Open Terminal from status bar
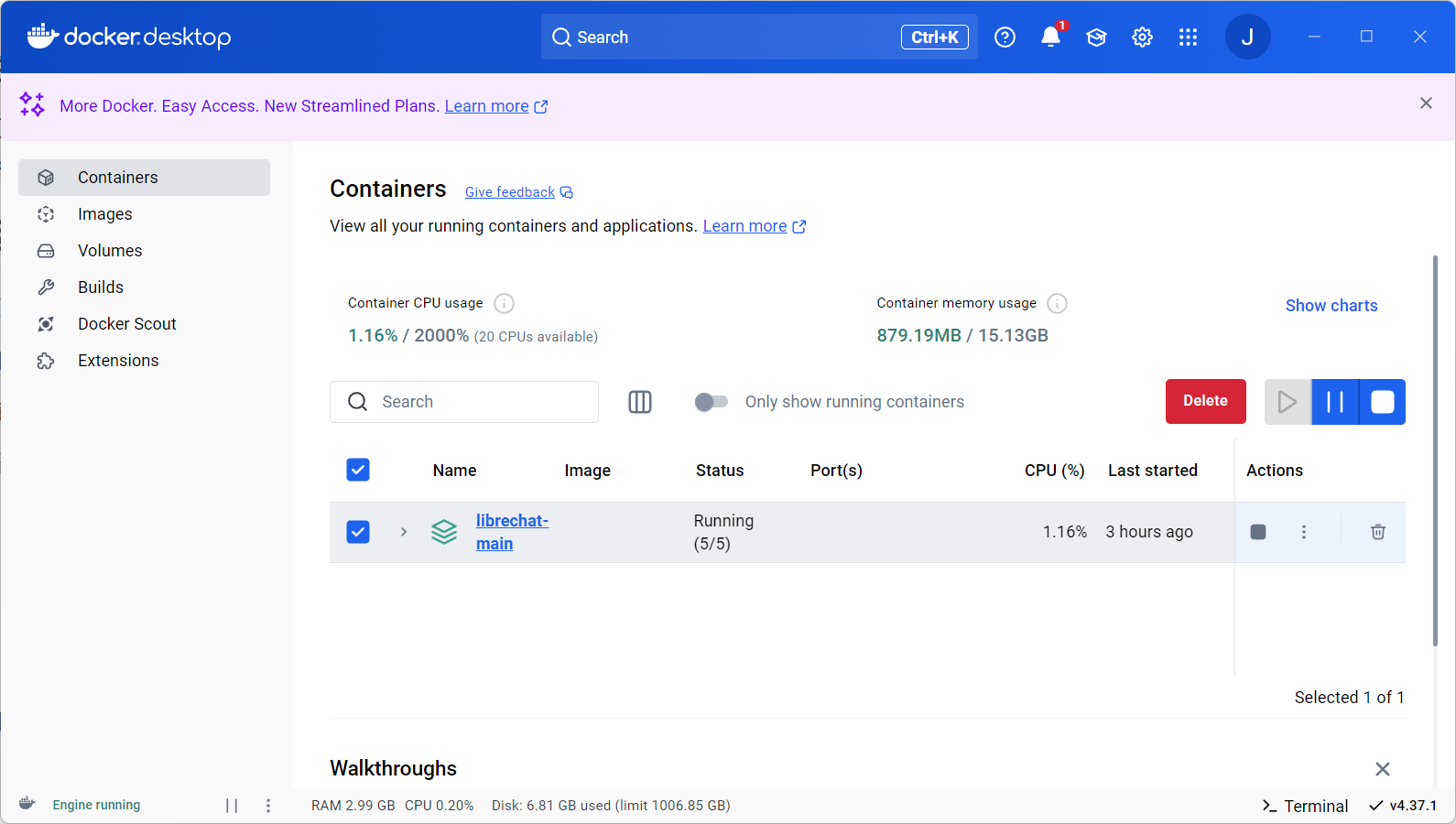Viewport: 1456px width, 824px height. click(1305, 806)
